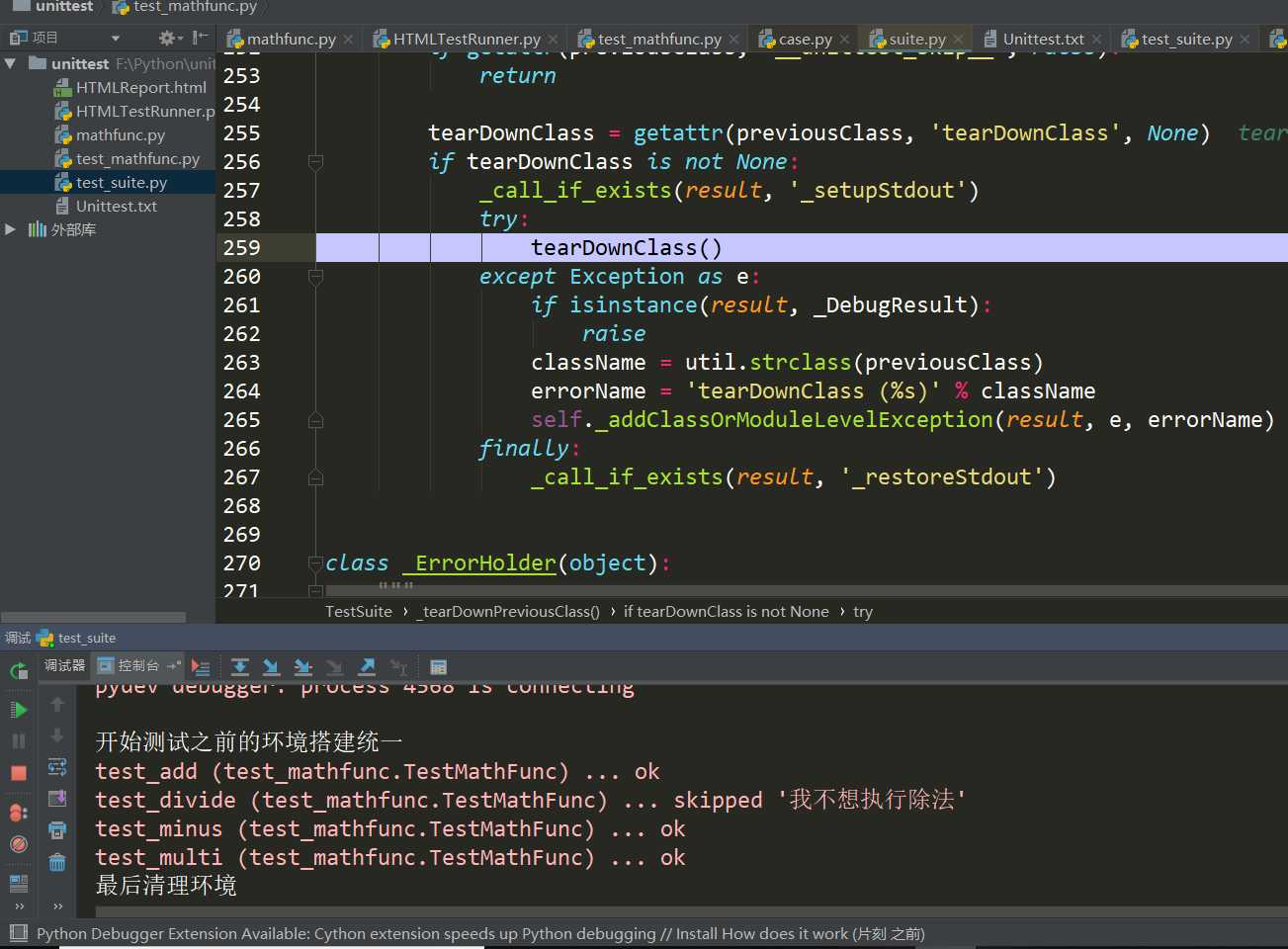Viewport: 1288px width, 949px height.
Task: Click the down arrow in console gutter
Action: (57, 735)
